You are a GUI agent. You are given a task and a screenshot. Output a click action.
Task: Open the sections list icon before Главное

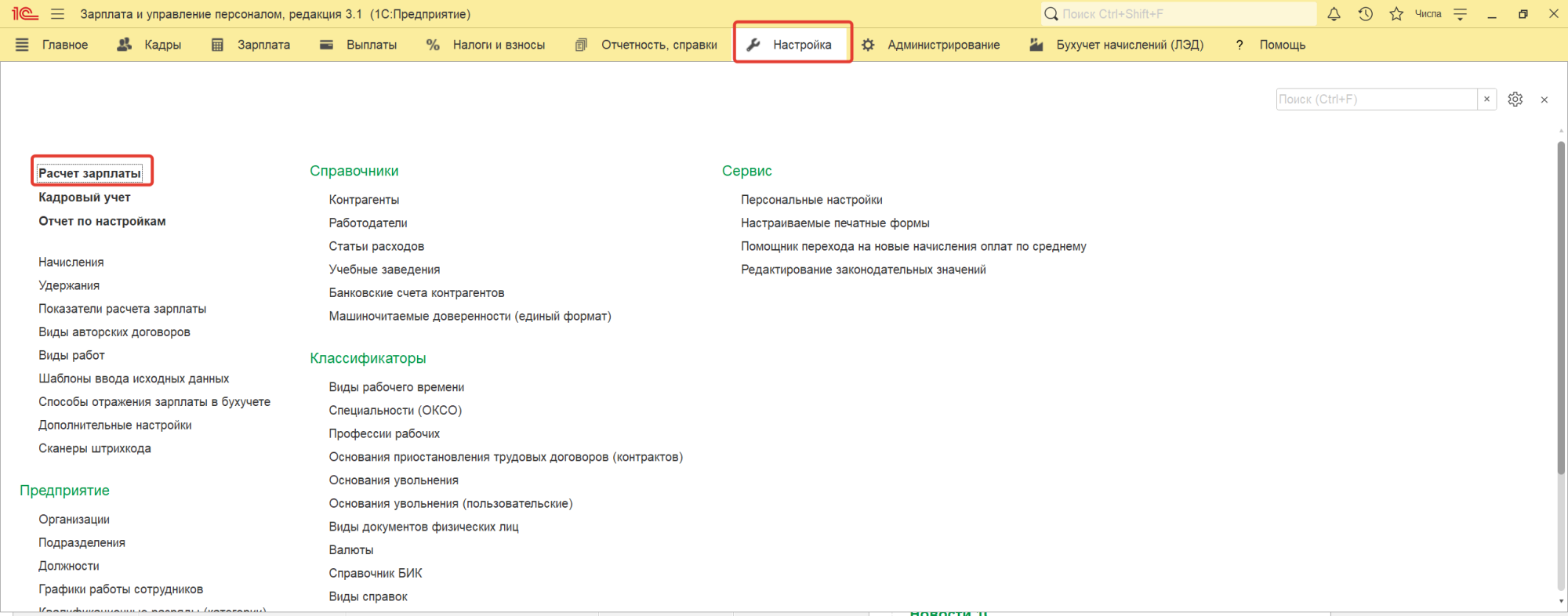(22, 45)
